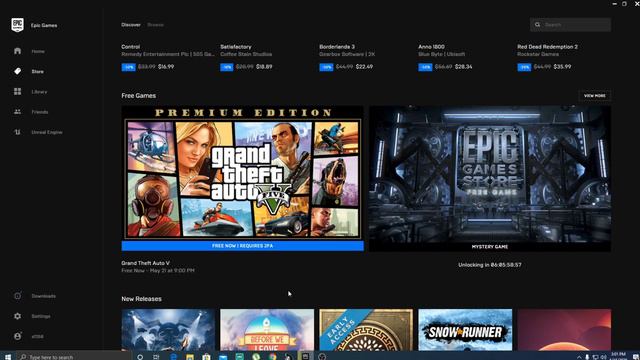
Task: Click in the Search input field
Action: tap(570, 24)
